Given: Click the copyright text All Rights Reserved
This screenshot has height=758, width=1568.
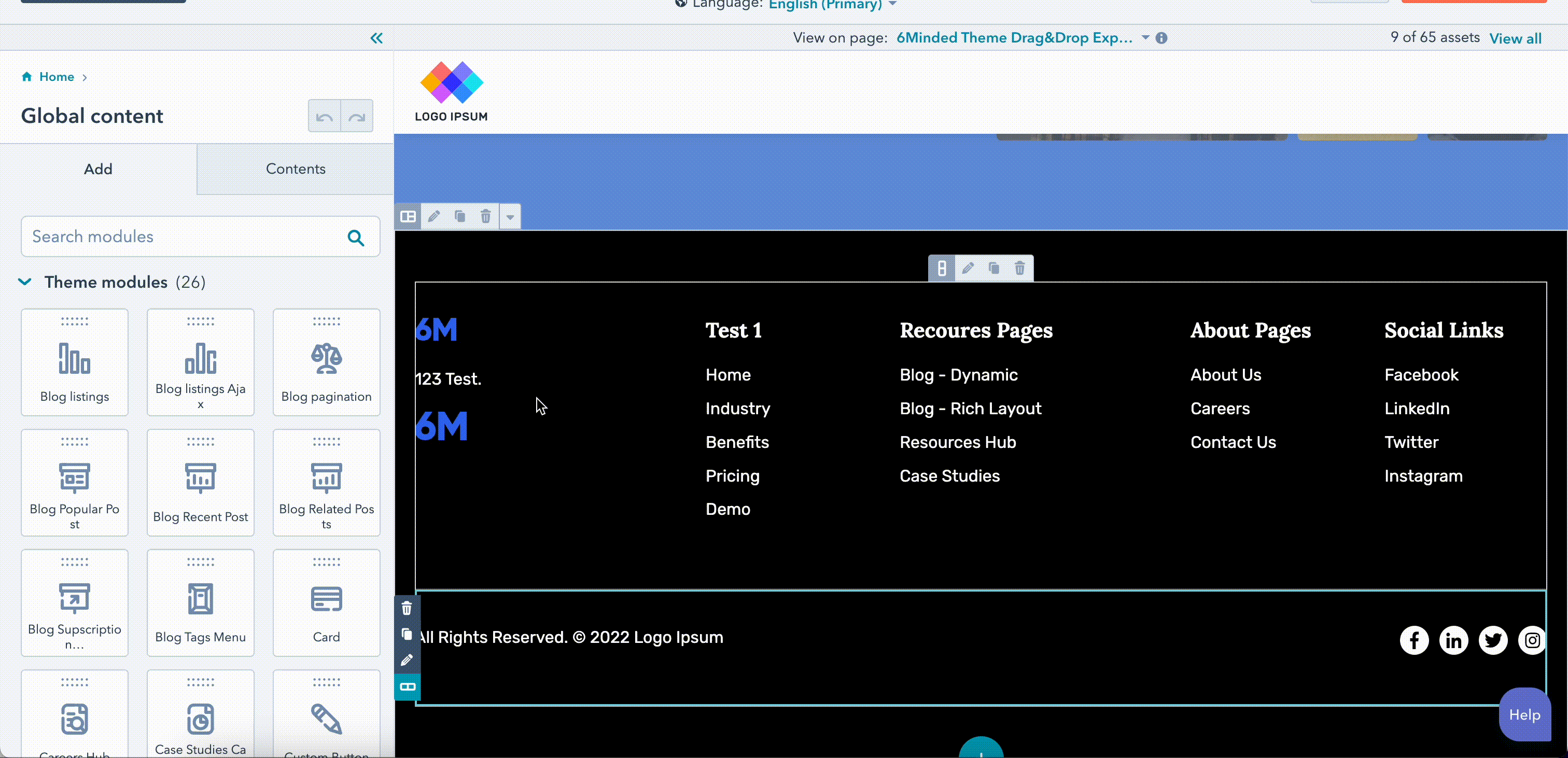Looking at the screenshot, I should click(x=570, y=637).
